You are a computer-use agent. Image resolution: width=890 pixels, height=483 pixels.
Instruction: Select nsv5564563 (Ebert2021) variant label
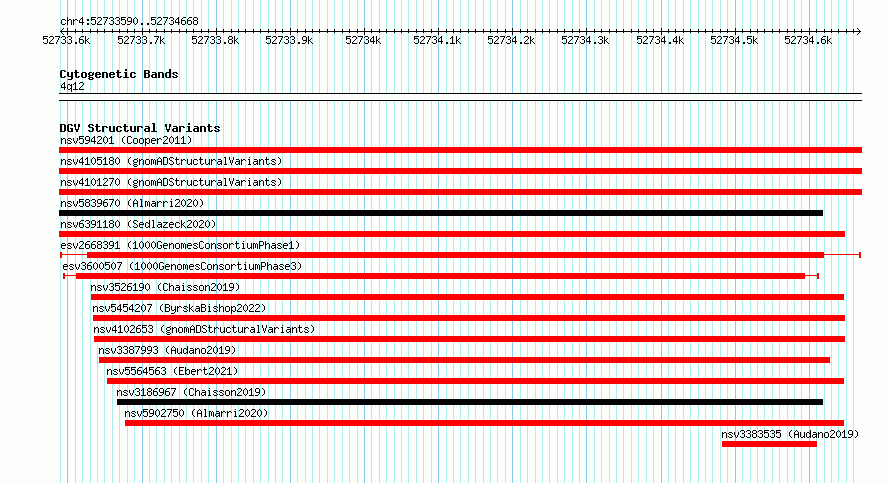172,371
